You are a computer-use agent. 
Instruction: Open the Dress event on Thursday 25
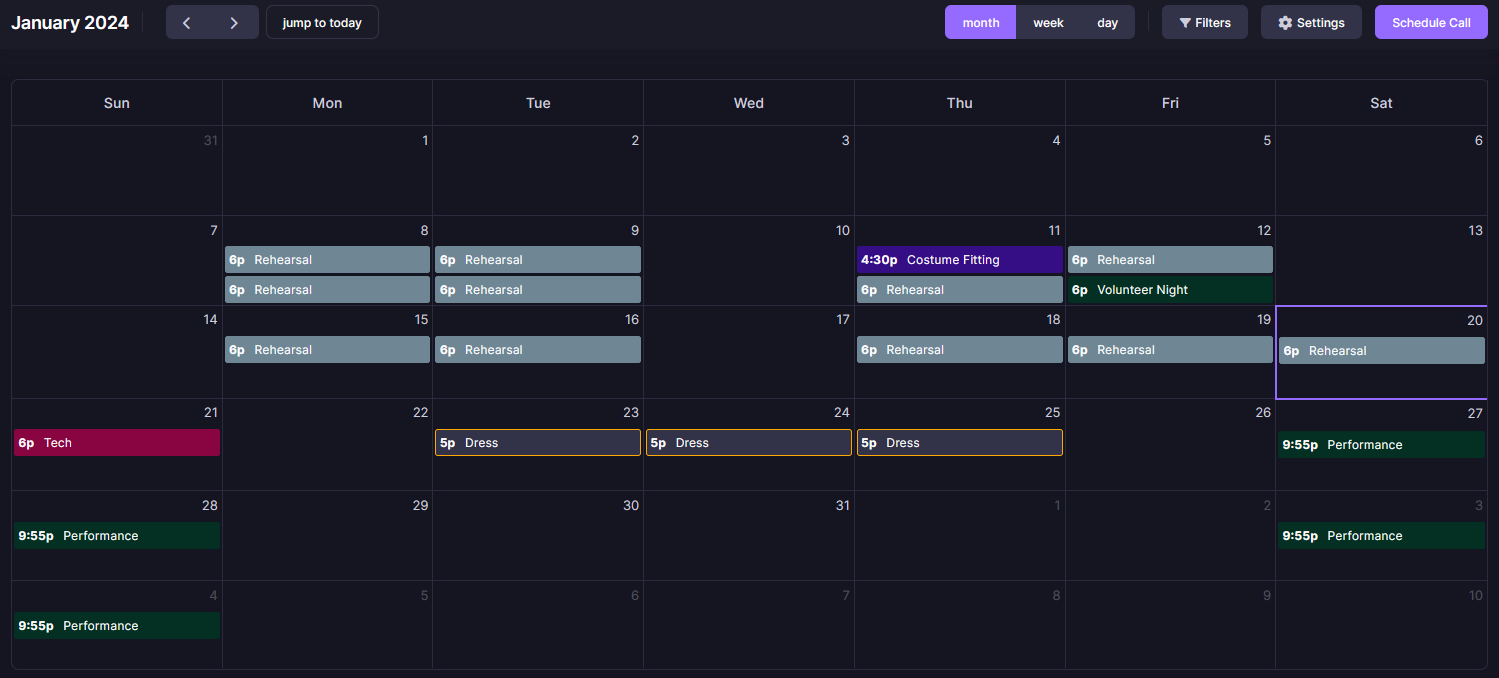click(x=959, y=443)
